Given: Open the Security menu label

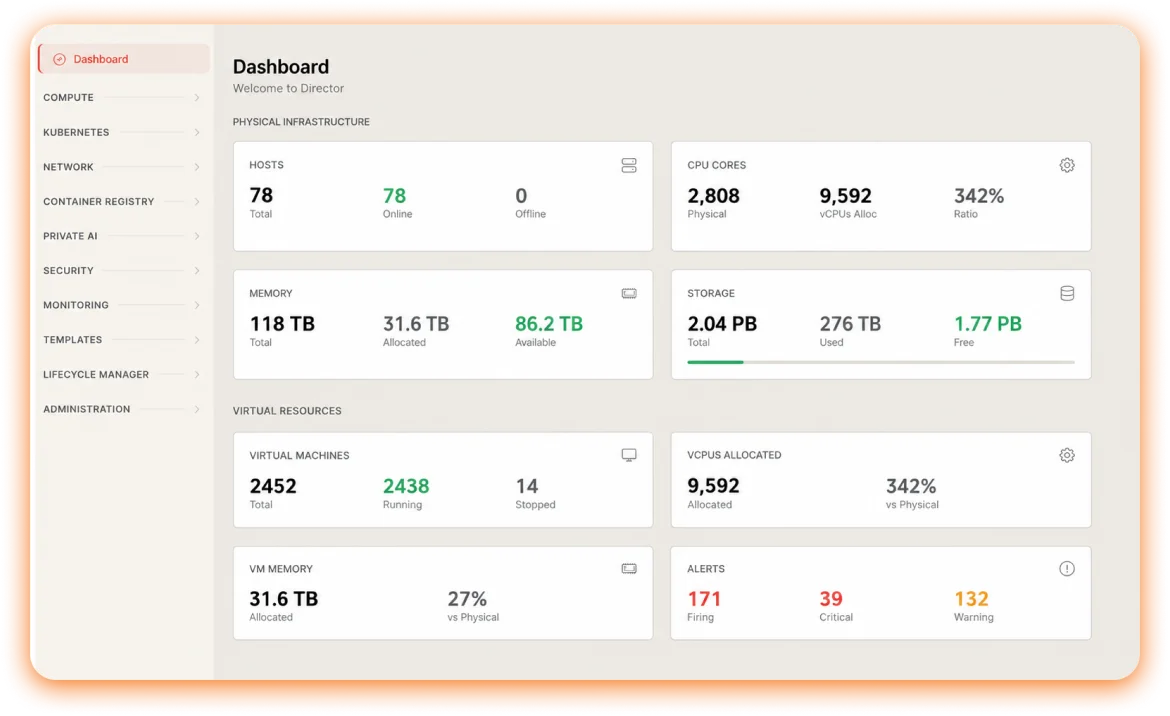Looking at the screenshot, I should coord(69,271).
